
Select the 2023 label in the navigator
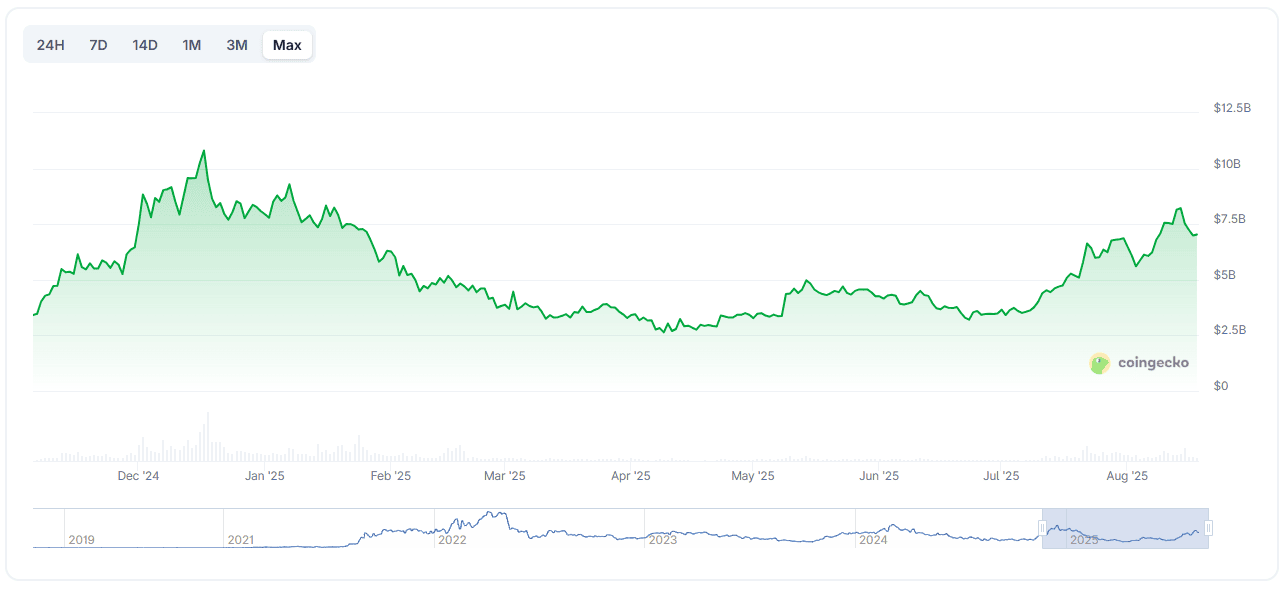(662, 540)
